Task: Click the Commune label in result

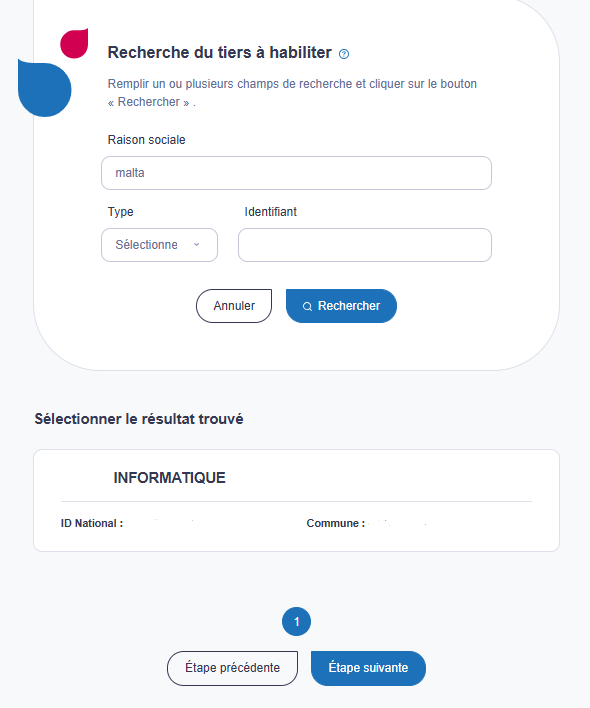Action: point(335,523)
